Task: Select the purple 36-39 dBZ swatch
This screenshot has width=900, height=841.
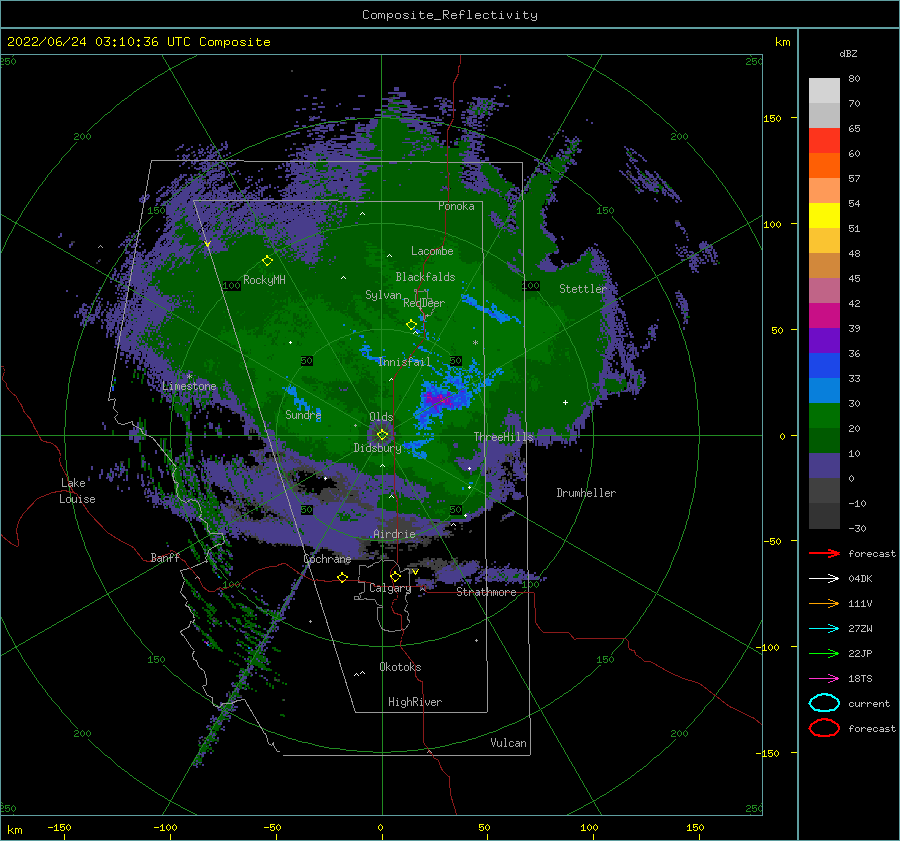Action: [824, 340]
